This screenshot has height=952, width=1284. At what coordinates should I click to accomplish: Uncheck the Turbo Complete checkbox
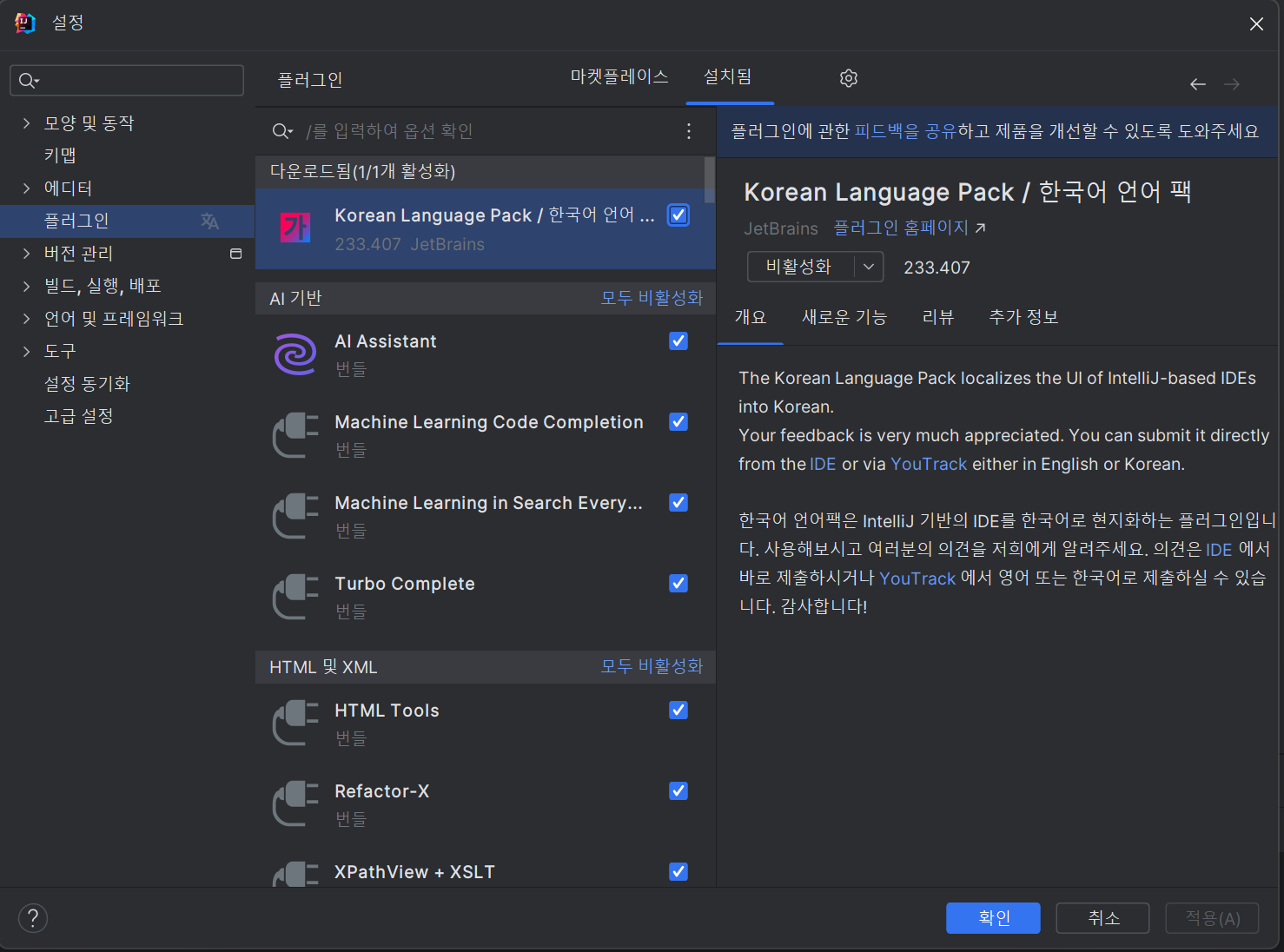tap(678, 584)
